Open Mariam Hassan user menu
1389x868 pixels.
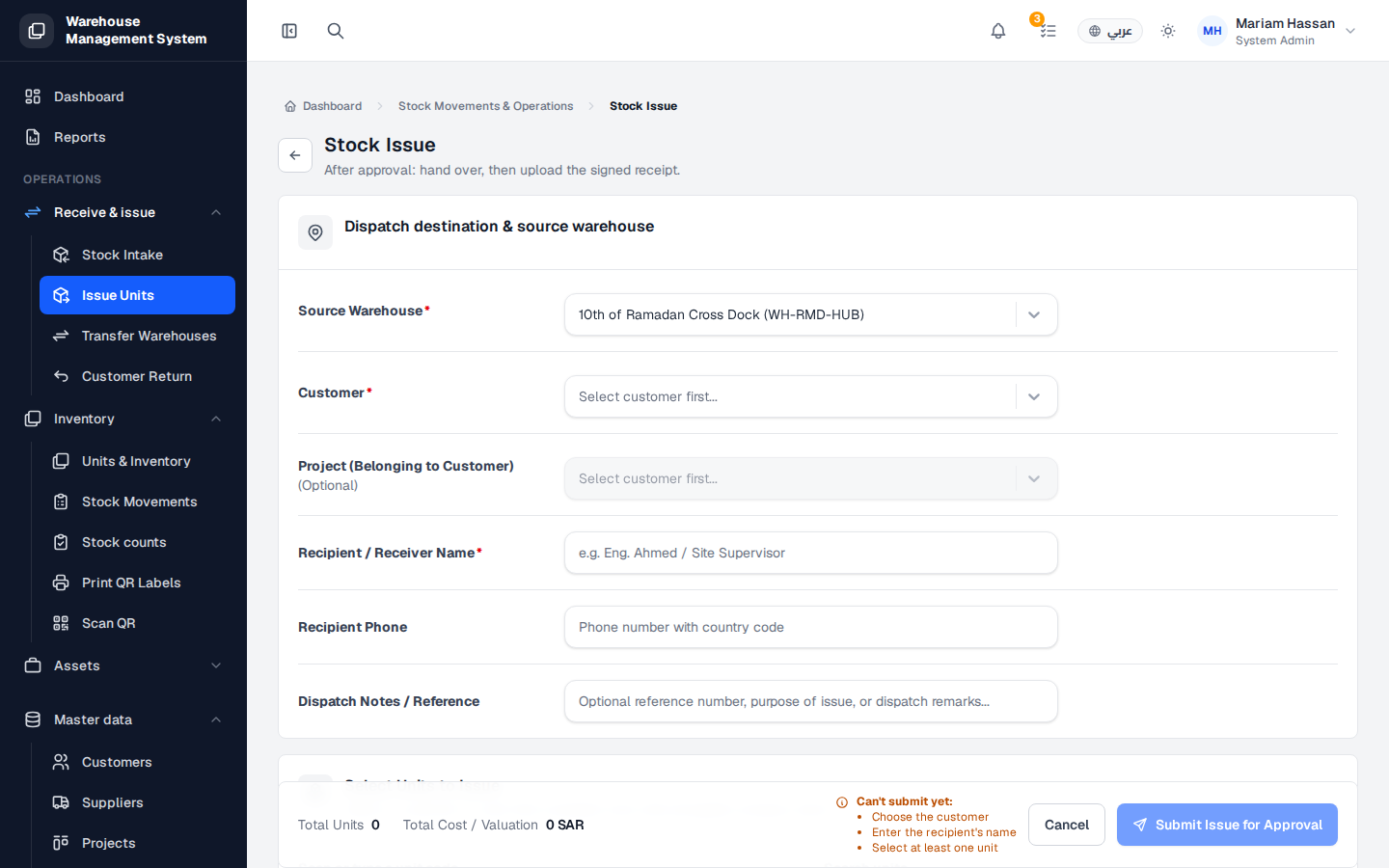pyautogui.click(x=1277, y=31)
